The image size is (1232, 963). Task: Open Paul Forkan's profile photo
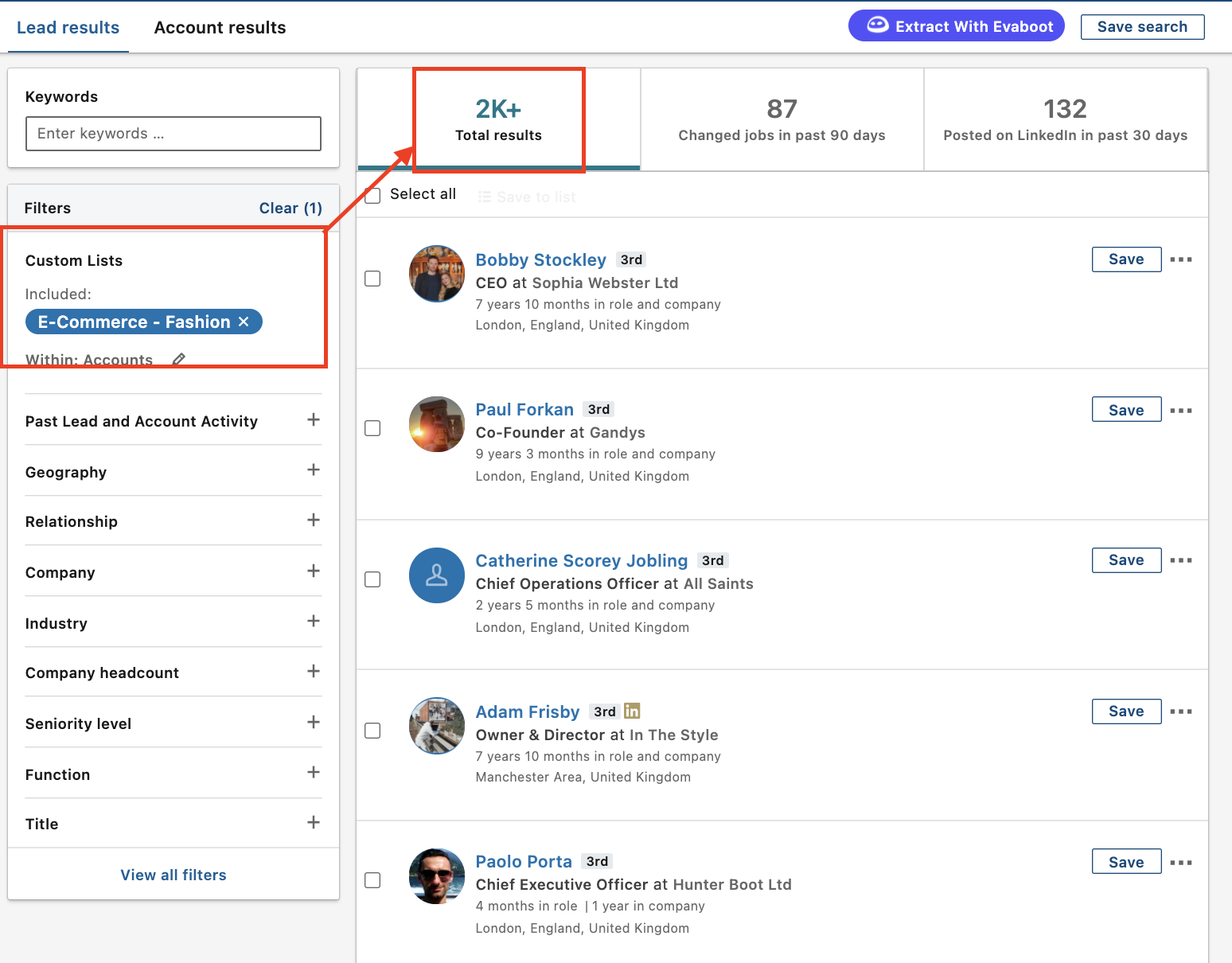[x=437, y=424]
